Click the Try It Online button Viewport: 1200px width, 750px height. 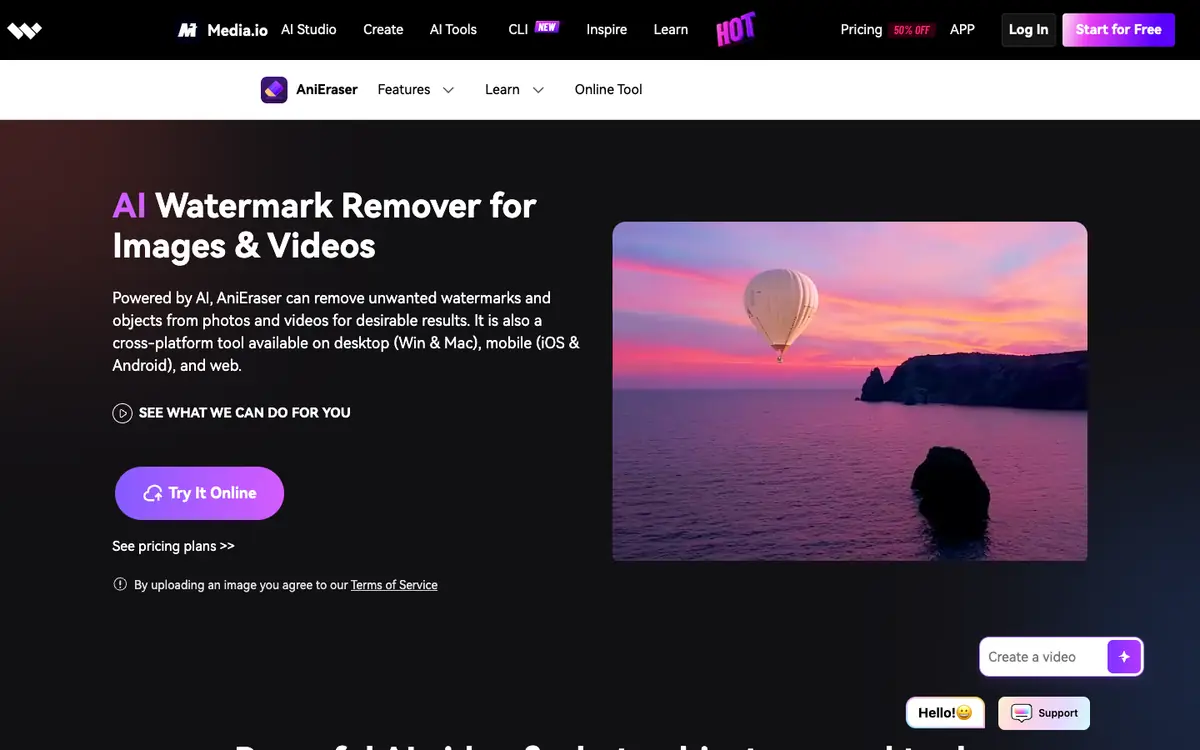coord(200,493)
